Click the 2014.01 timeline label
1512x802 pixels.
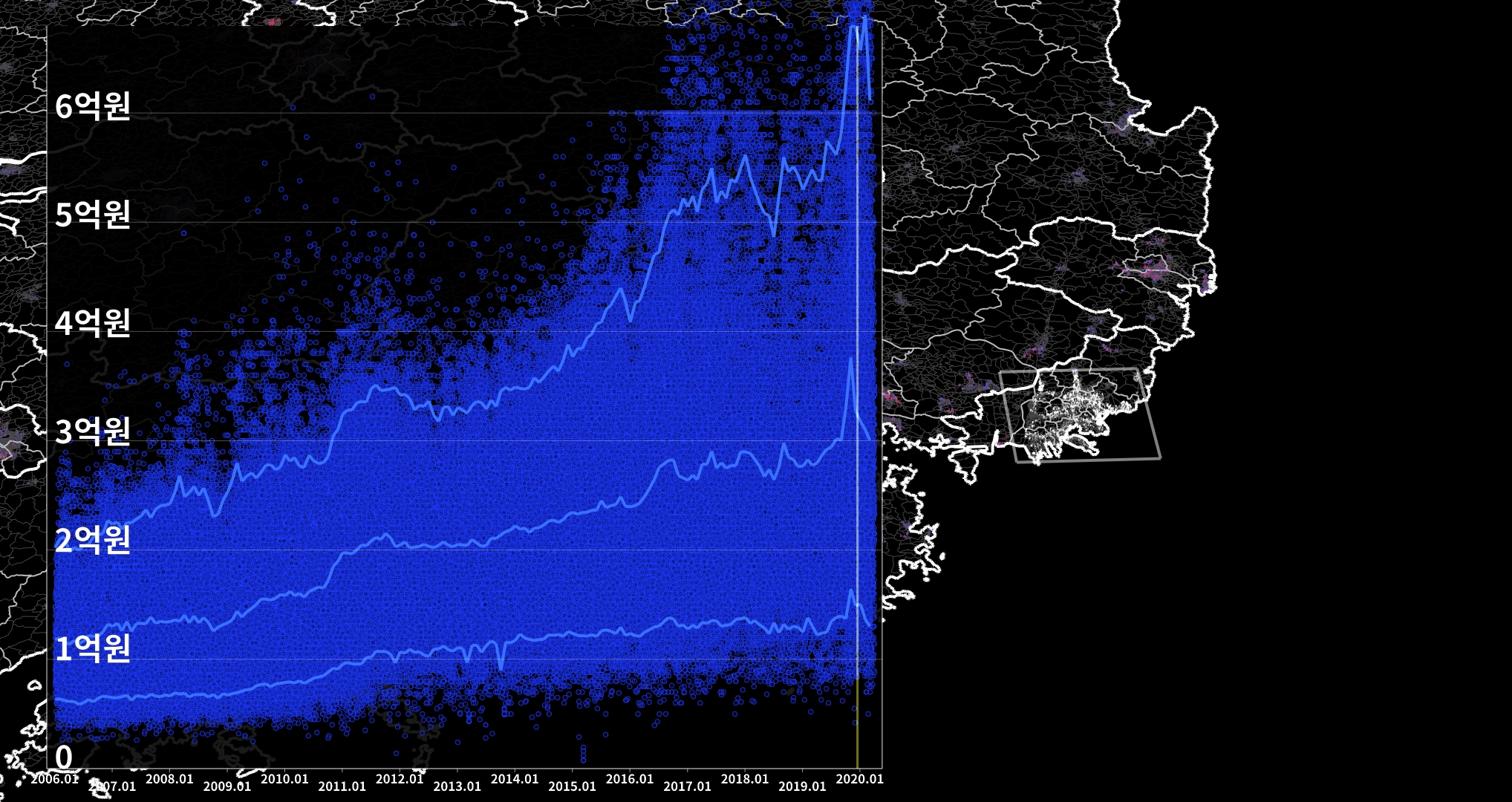click(x=515, y=779)
